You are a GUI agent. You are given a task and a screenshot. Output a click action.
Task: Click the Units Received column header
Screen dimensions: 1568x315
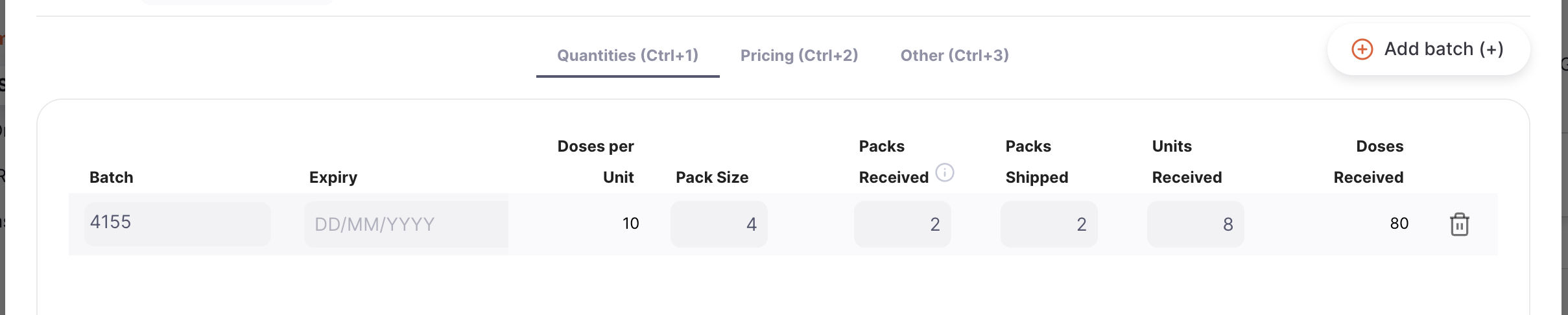pyautogui.click(x=1187, y=162)
